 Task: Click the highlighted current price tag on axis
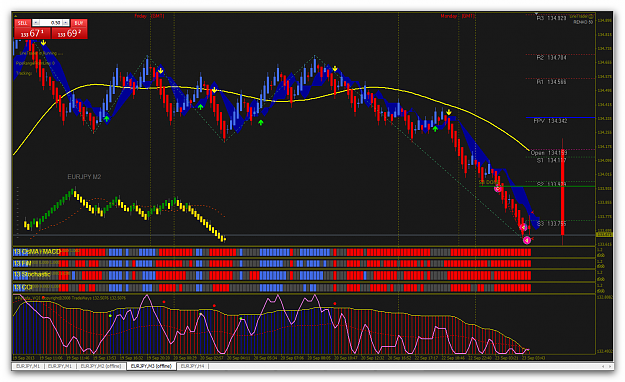(604, 234)
